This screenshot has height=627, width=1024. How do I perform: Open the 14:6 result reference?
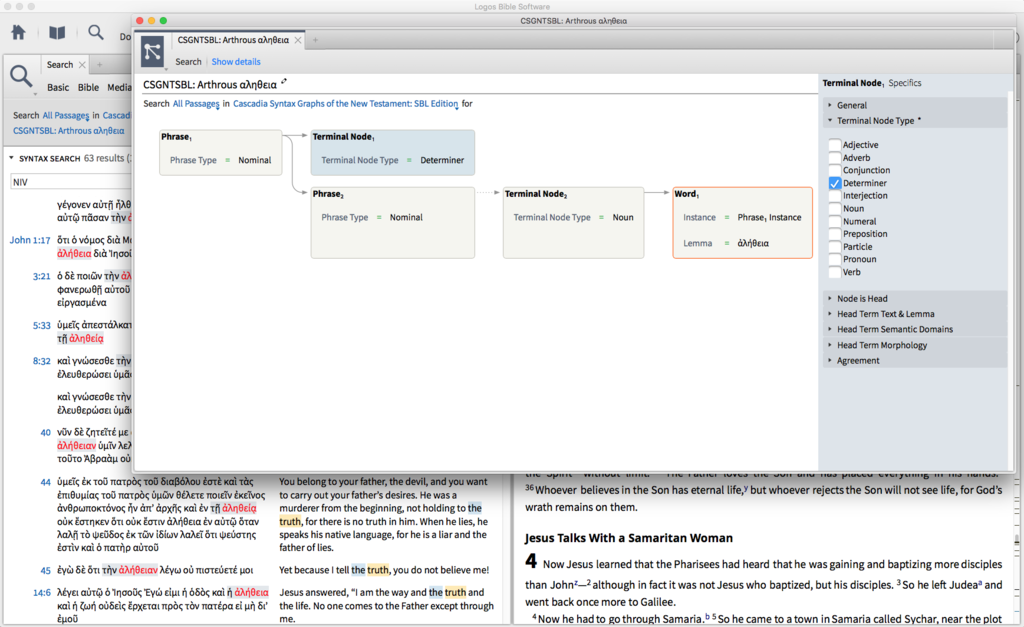pos(42,592)
